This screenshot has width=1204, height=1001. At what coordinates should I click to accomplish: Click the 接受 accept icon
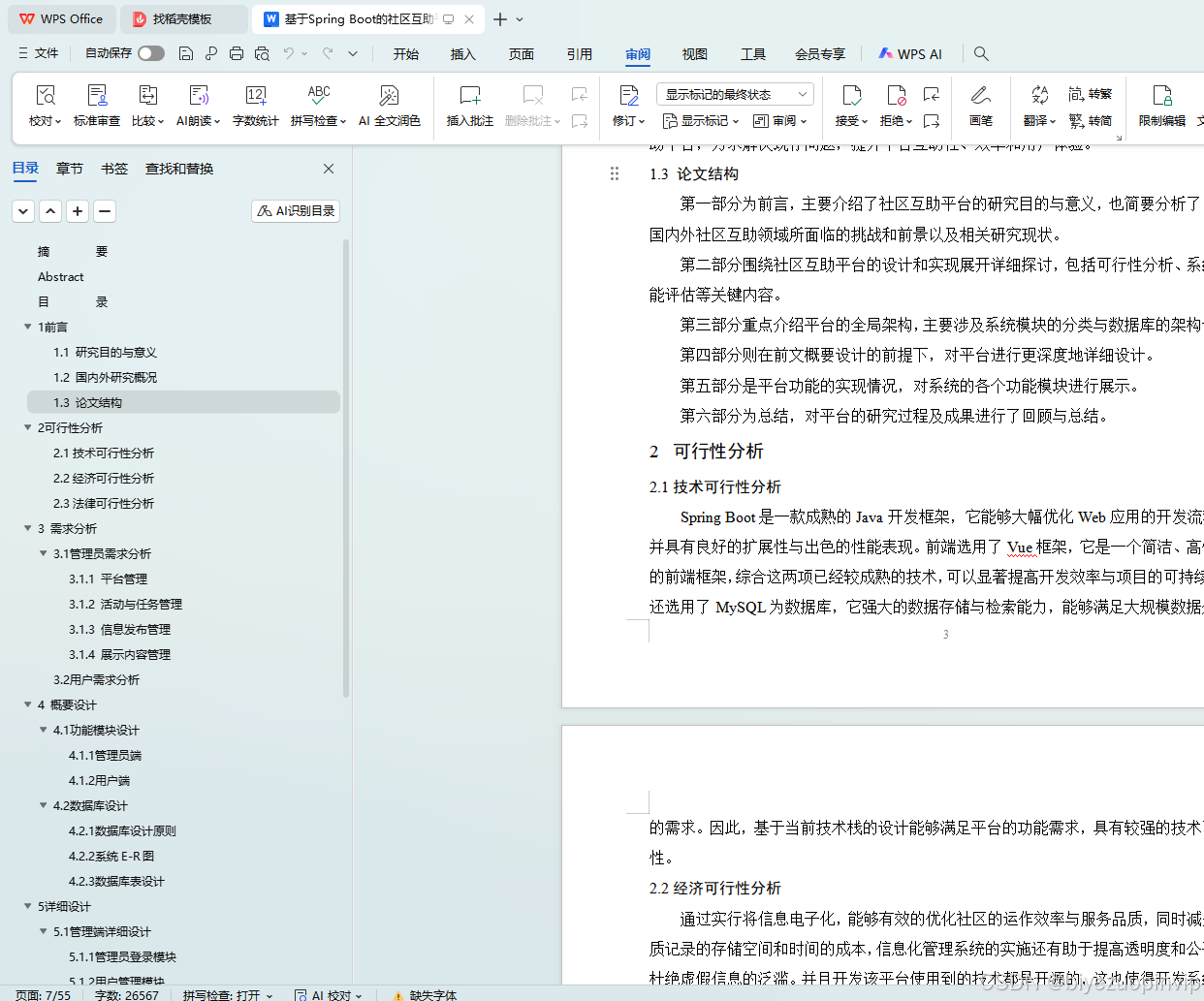click(851, 95)
